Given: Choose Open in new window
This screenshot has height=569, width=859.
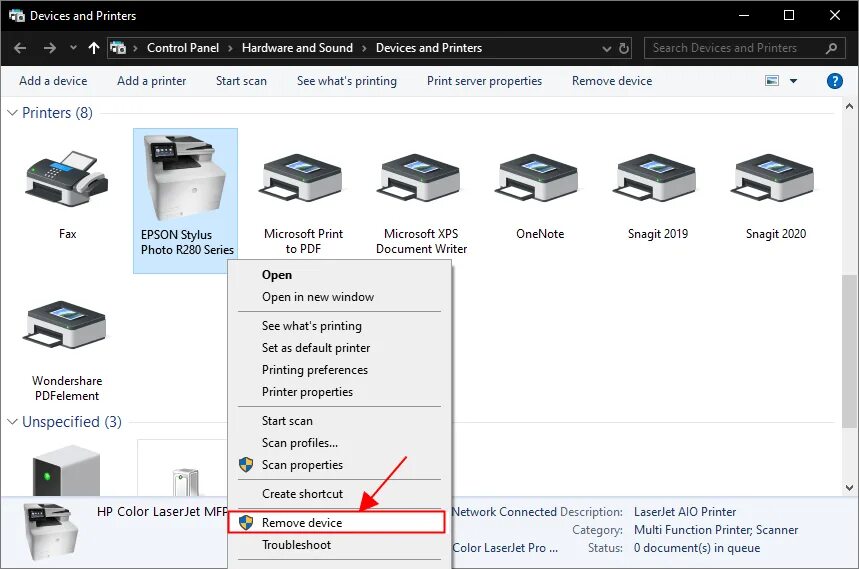Looking at the screenshot, I should point(340,297).
